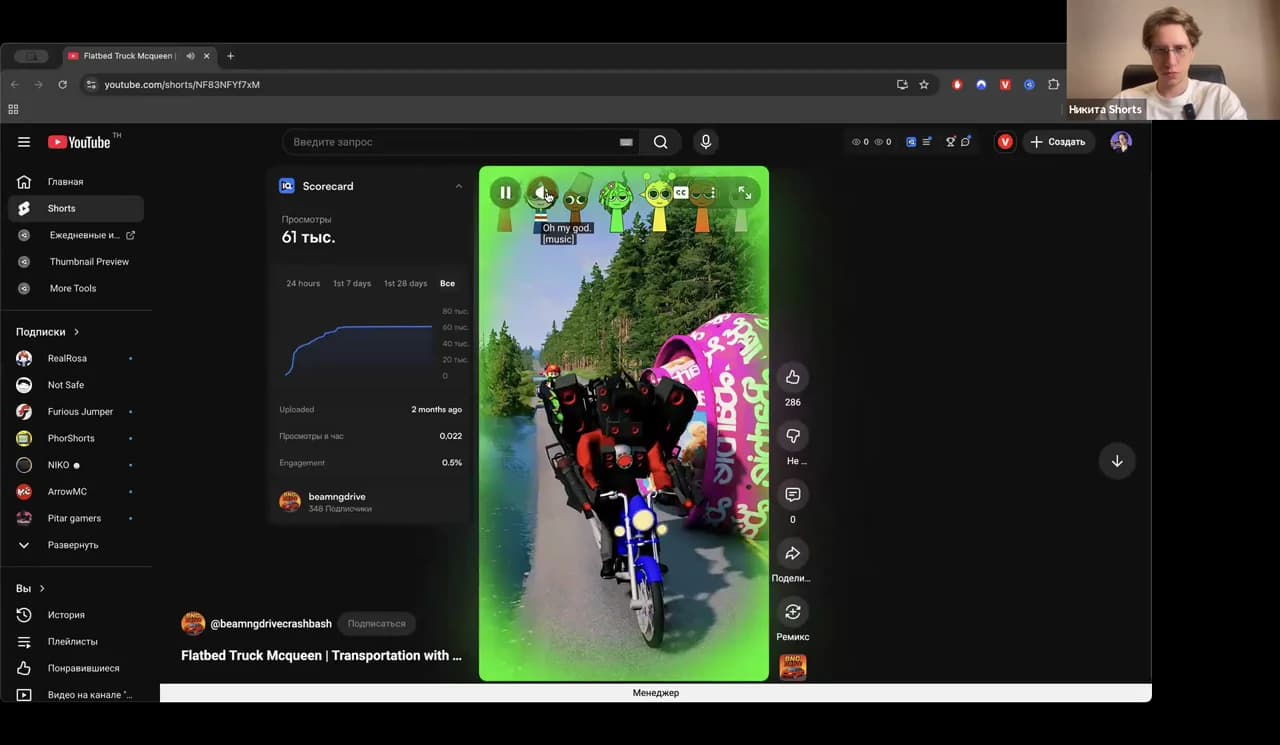Open the short's three-dot more menu
The width and height of the screenshot is (1280, 745).
coord(712,192)
